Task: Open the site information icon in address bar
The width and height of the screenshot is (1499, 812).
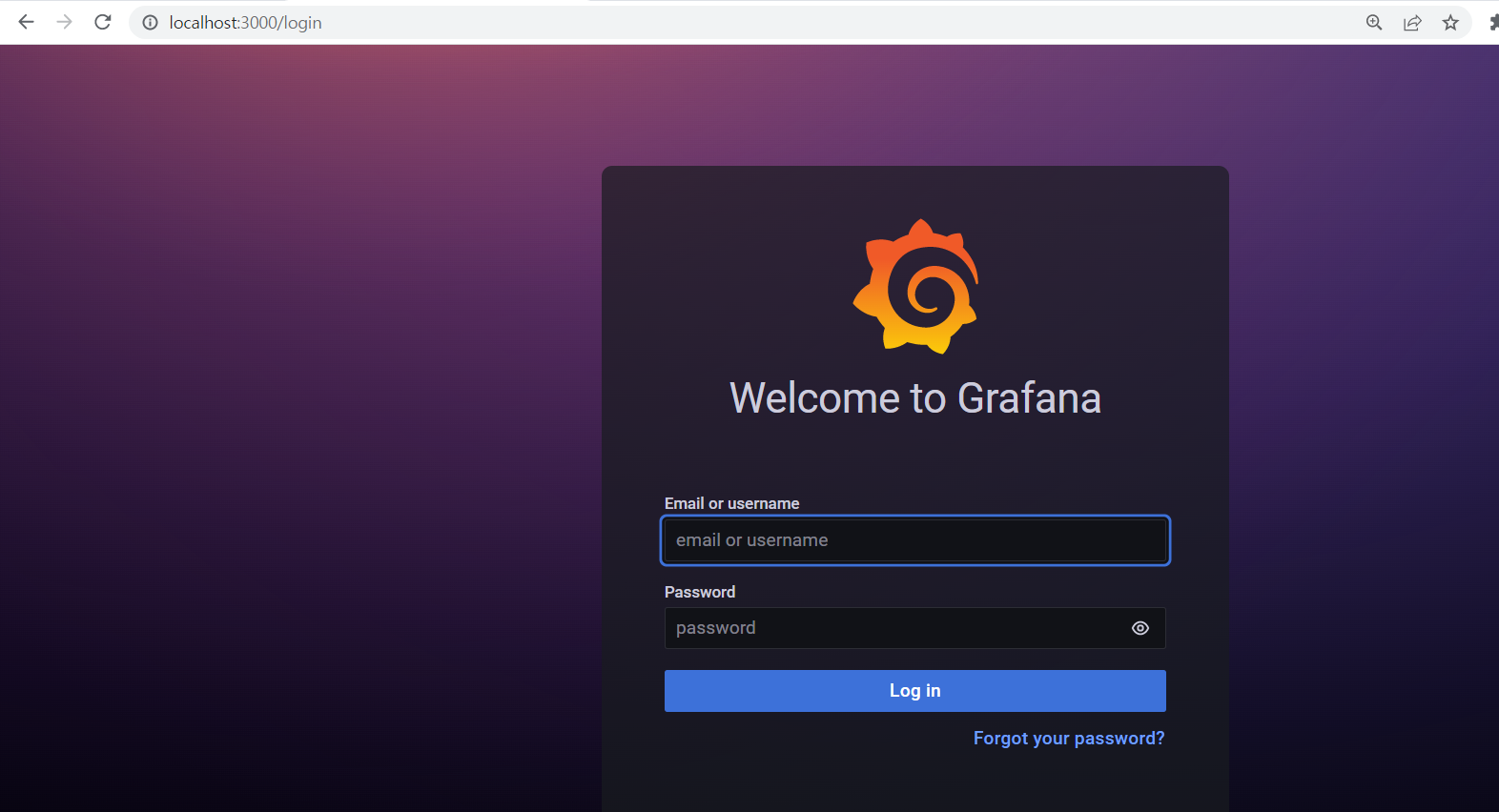Action: [x=150, y=22]
